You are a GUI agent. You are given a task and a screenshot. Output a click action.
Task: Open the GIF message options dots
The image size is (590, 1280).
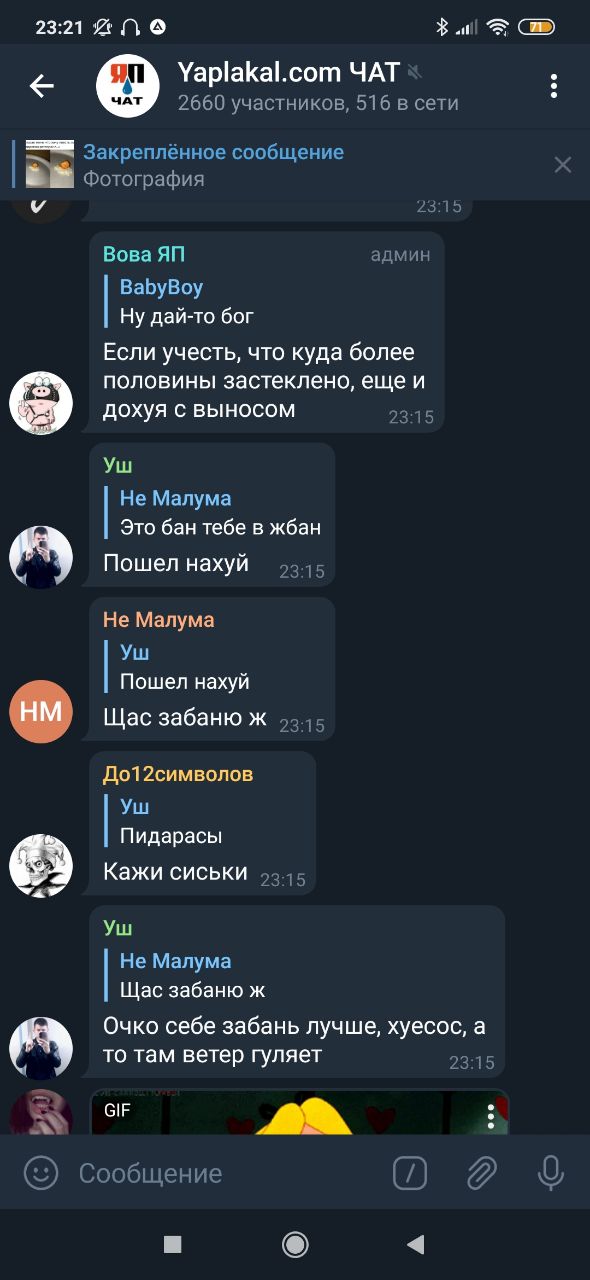point(490,1117)
